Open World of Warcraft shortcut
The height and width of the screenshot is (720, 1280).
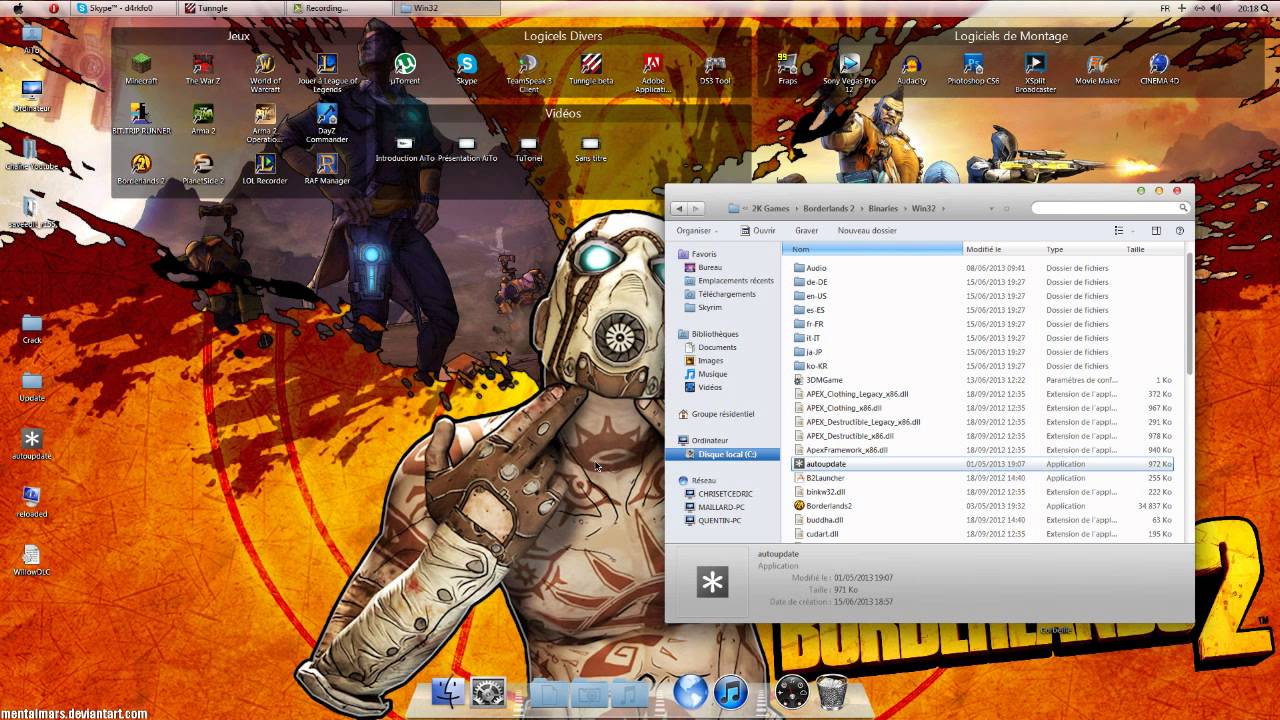pos(265,72)
